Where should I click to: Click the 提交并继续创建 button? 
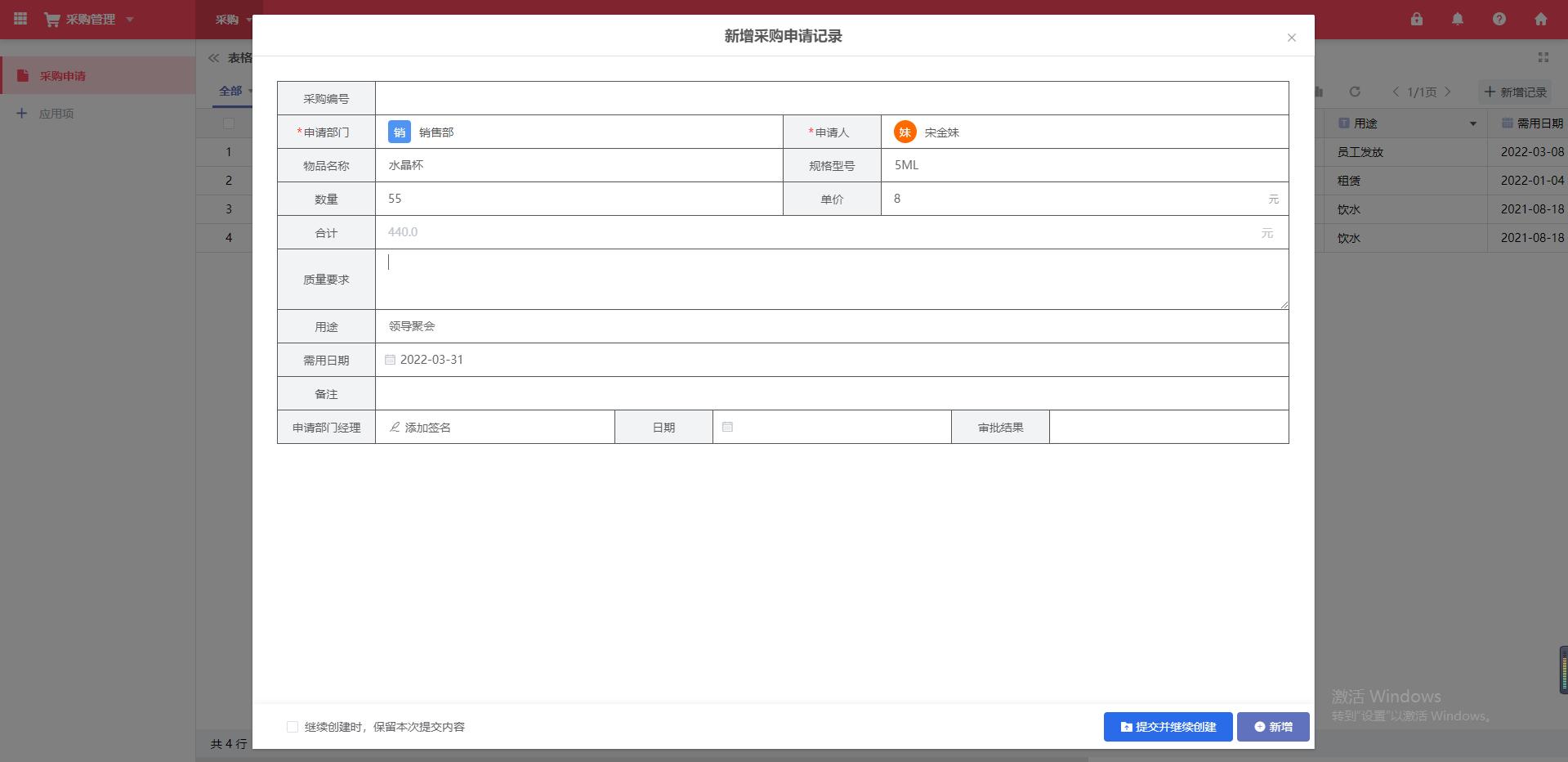(x=1168, y=726)
